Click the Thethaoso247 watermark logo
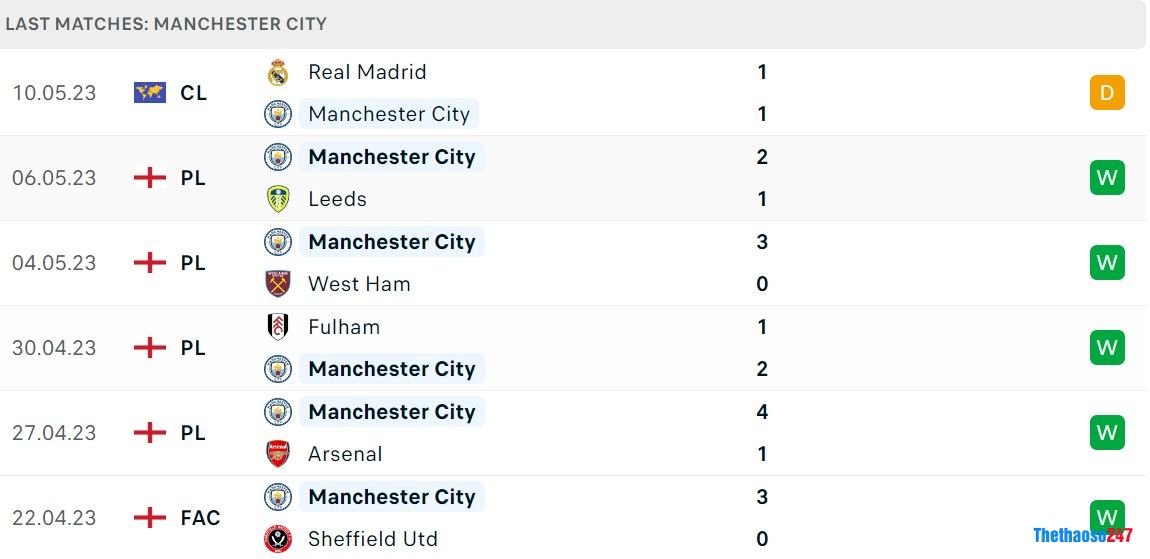 point(1082,535)
